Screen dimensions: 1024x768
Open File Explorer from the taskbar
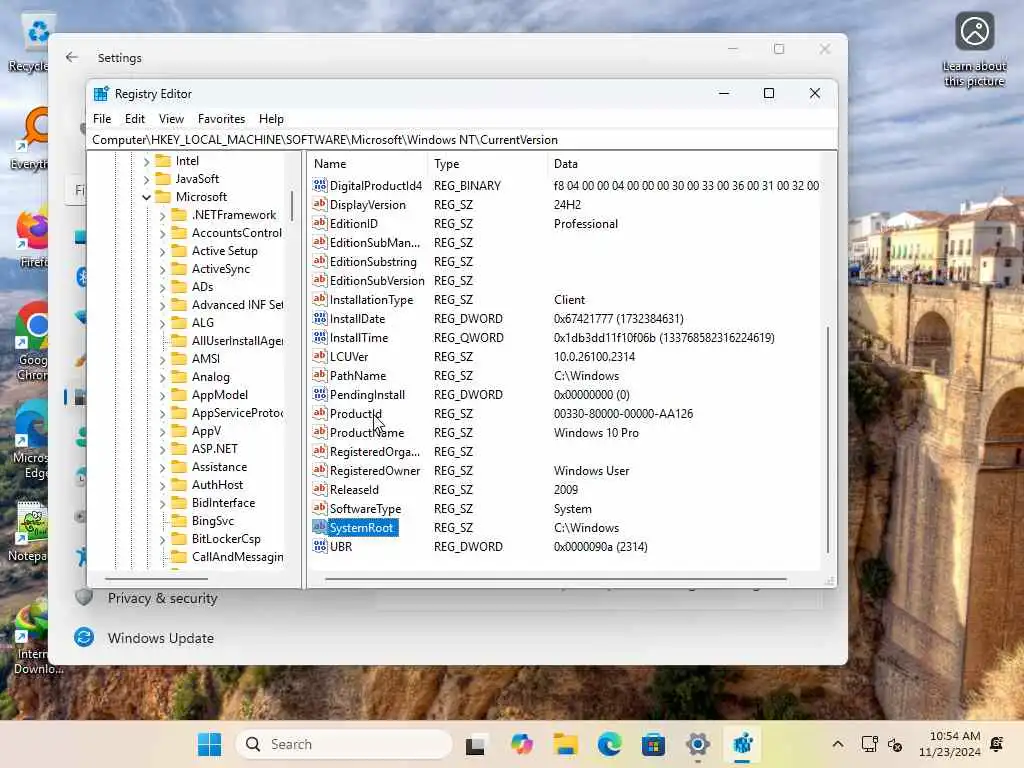pos(566,744)
